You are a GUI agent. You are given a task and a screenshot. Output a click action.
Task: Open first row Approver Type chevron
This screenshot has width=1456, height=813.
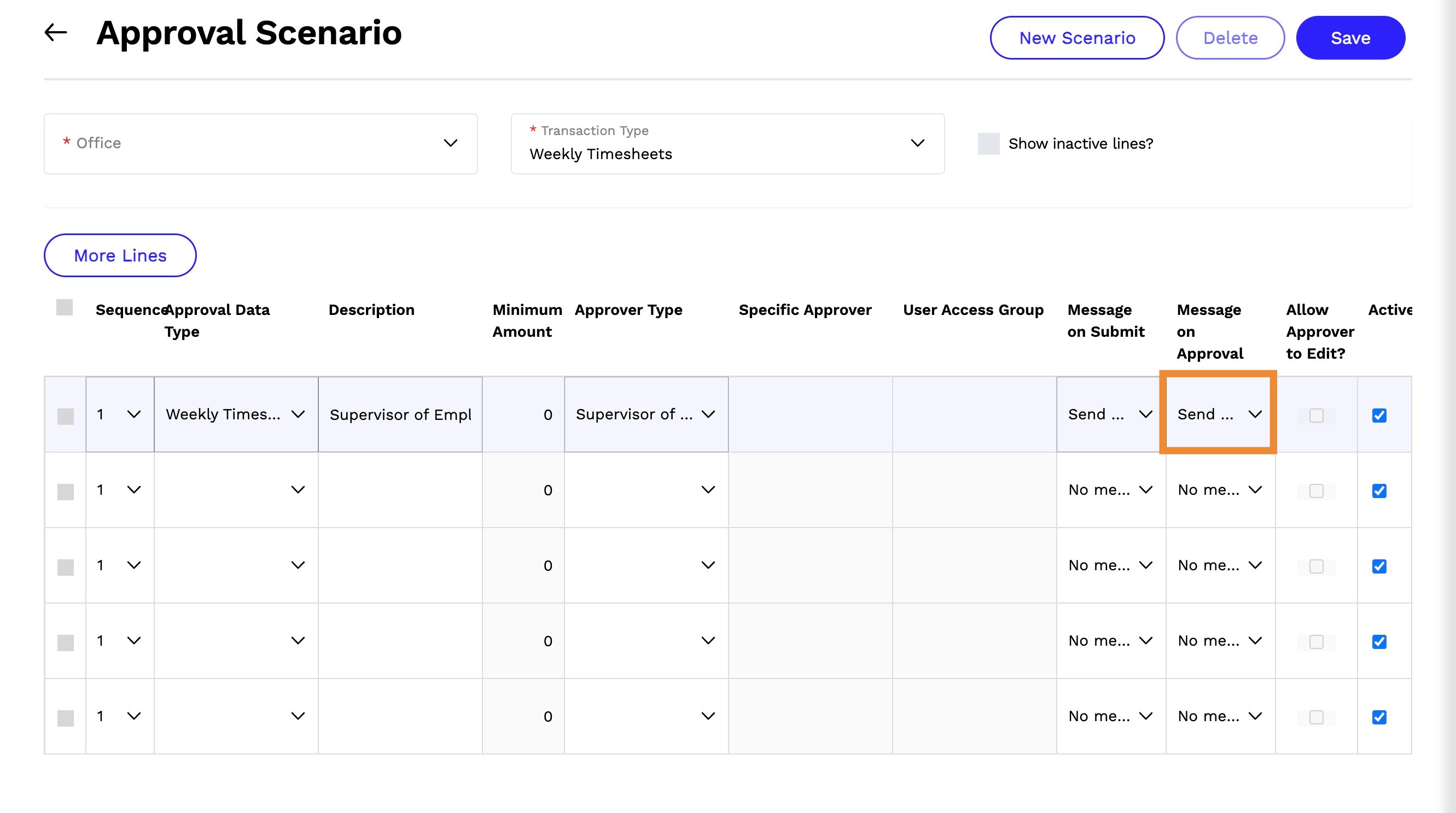[x=708, y=414]
